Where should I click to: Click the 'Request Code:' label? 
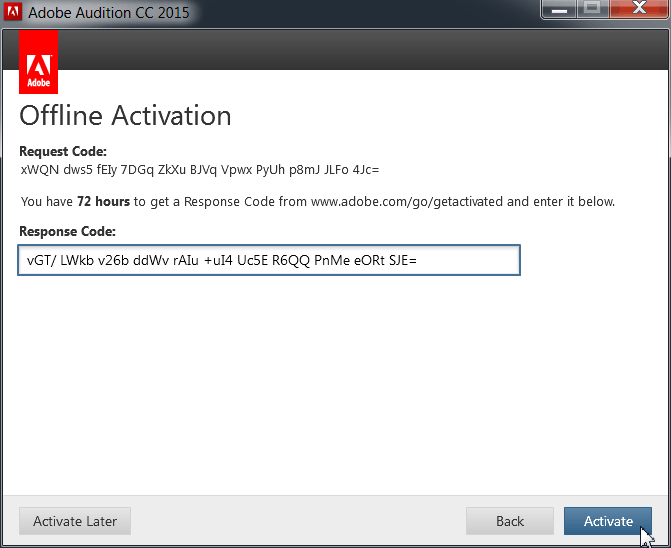click(63, 151)
